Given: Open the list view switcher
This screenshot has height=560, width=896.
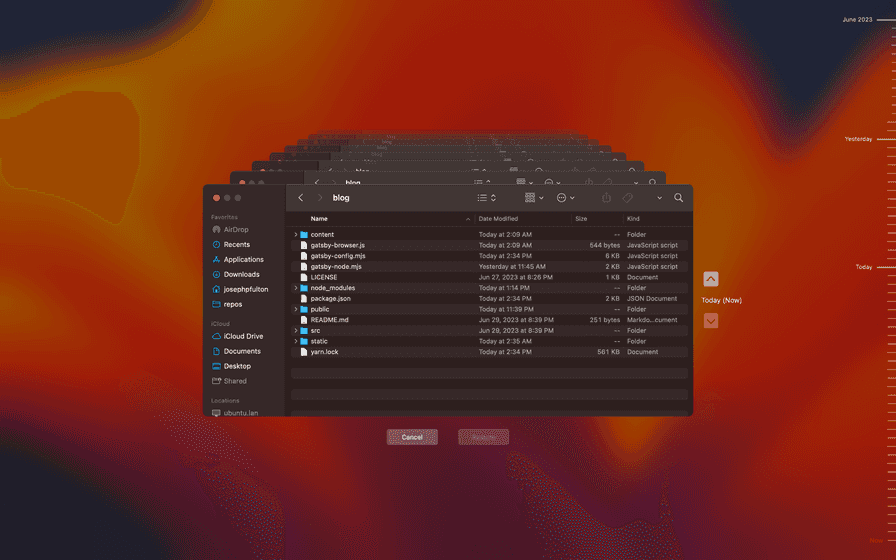Looking at the screenshot, I should (487, 198).
